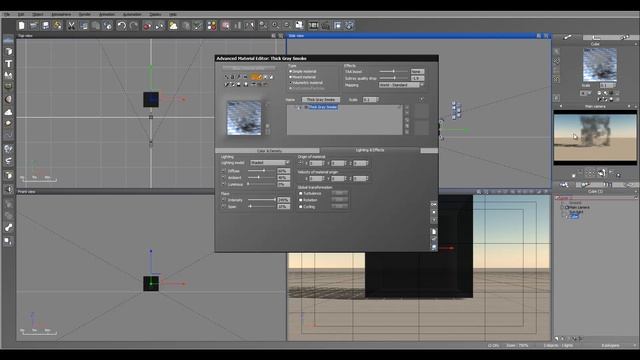Maximize the Top view viewport icon
This screenshot has height=360, width=640.
(280, 36)
